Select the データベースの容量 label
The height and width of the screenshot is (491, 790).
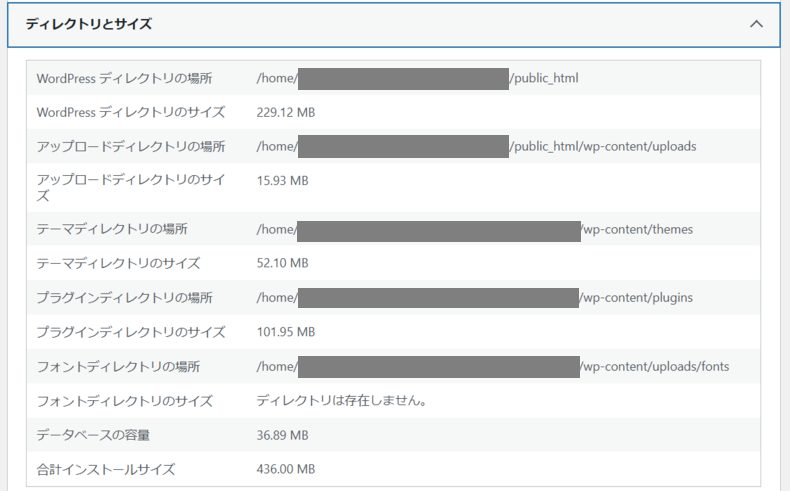(93, 435)
